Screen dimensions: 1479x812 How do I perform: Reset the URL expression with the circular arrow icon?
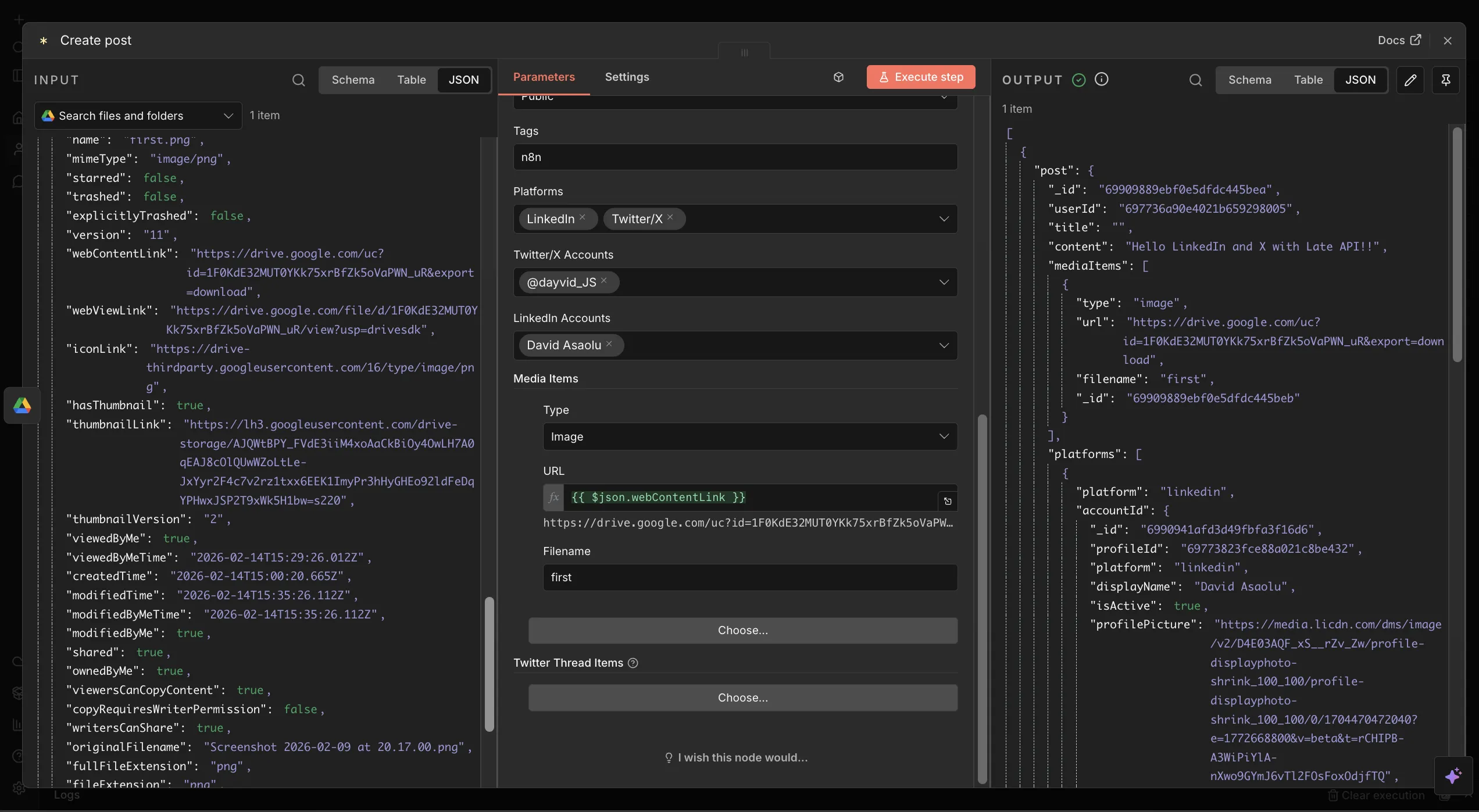(x=947, y=500)
